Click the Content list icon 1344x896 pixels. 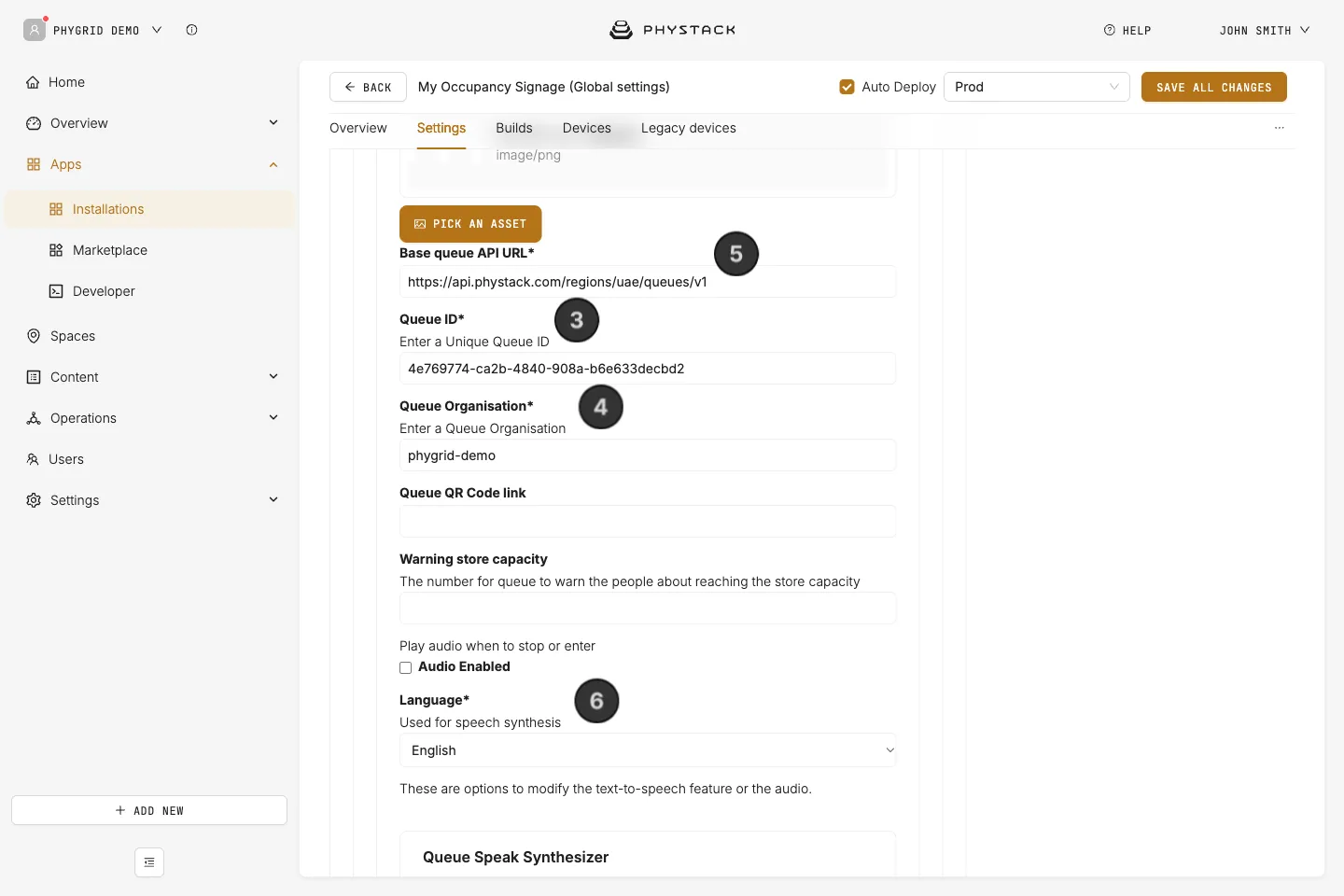[x=34, y=377]
